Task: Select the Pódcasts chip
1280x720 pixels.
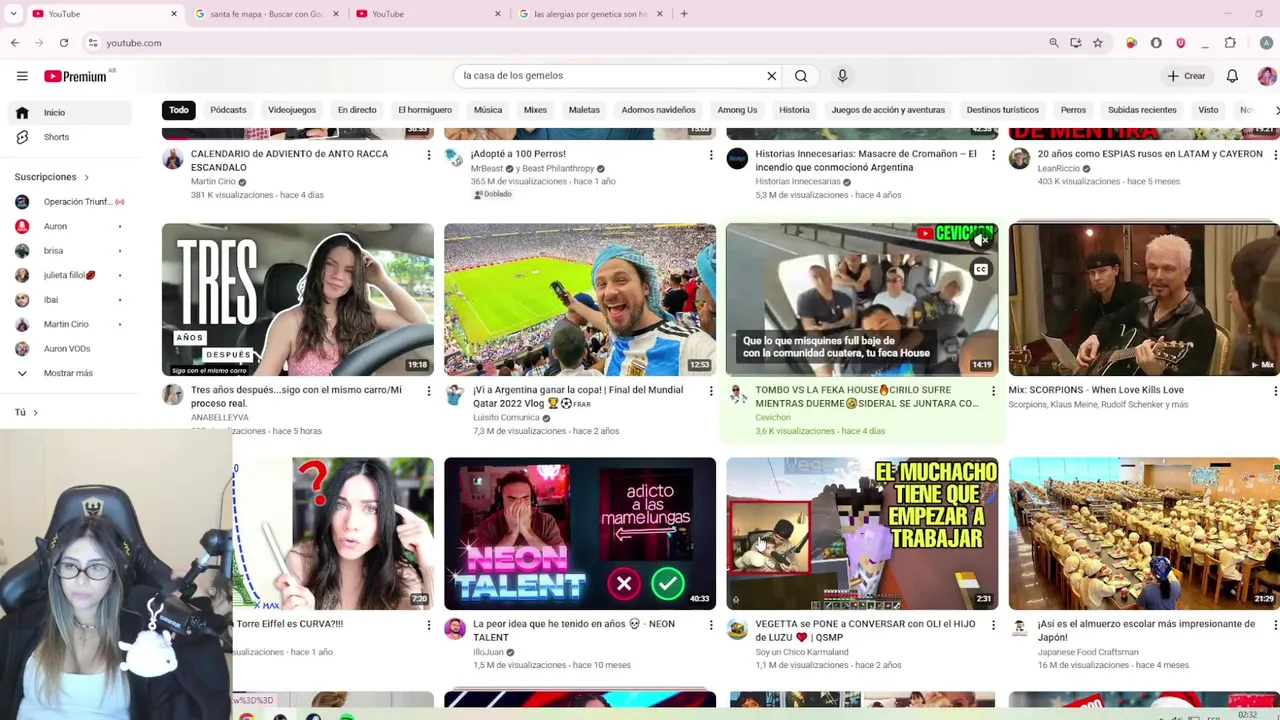Action: (228, 110)
